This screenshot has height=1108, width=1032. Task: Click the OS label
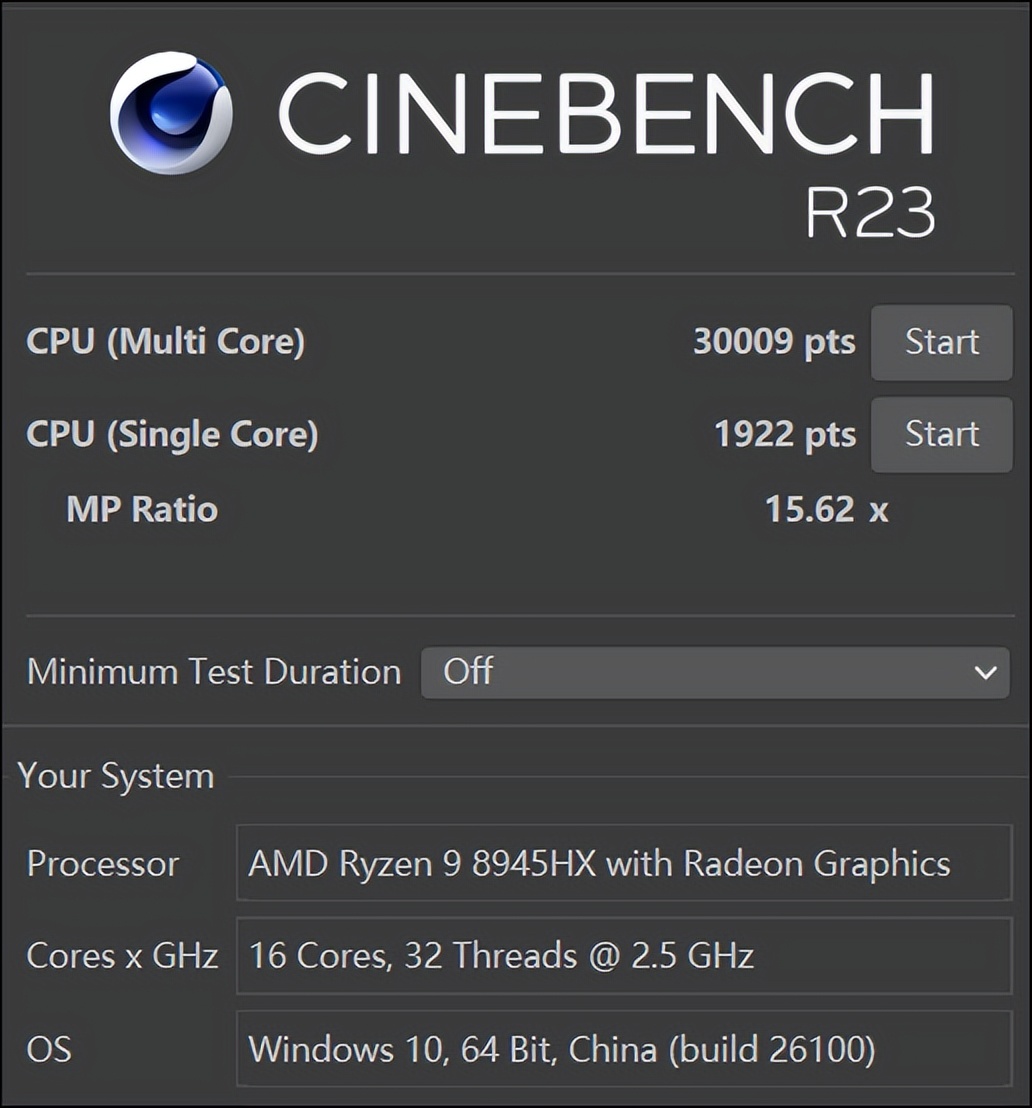click(49, 1049)
